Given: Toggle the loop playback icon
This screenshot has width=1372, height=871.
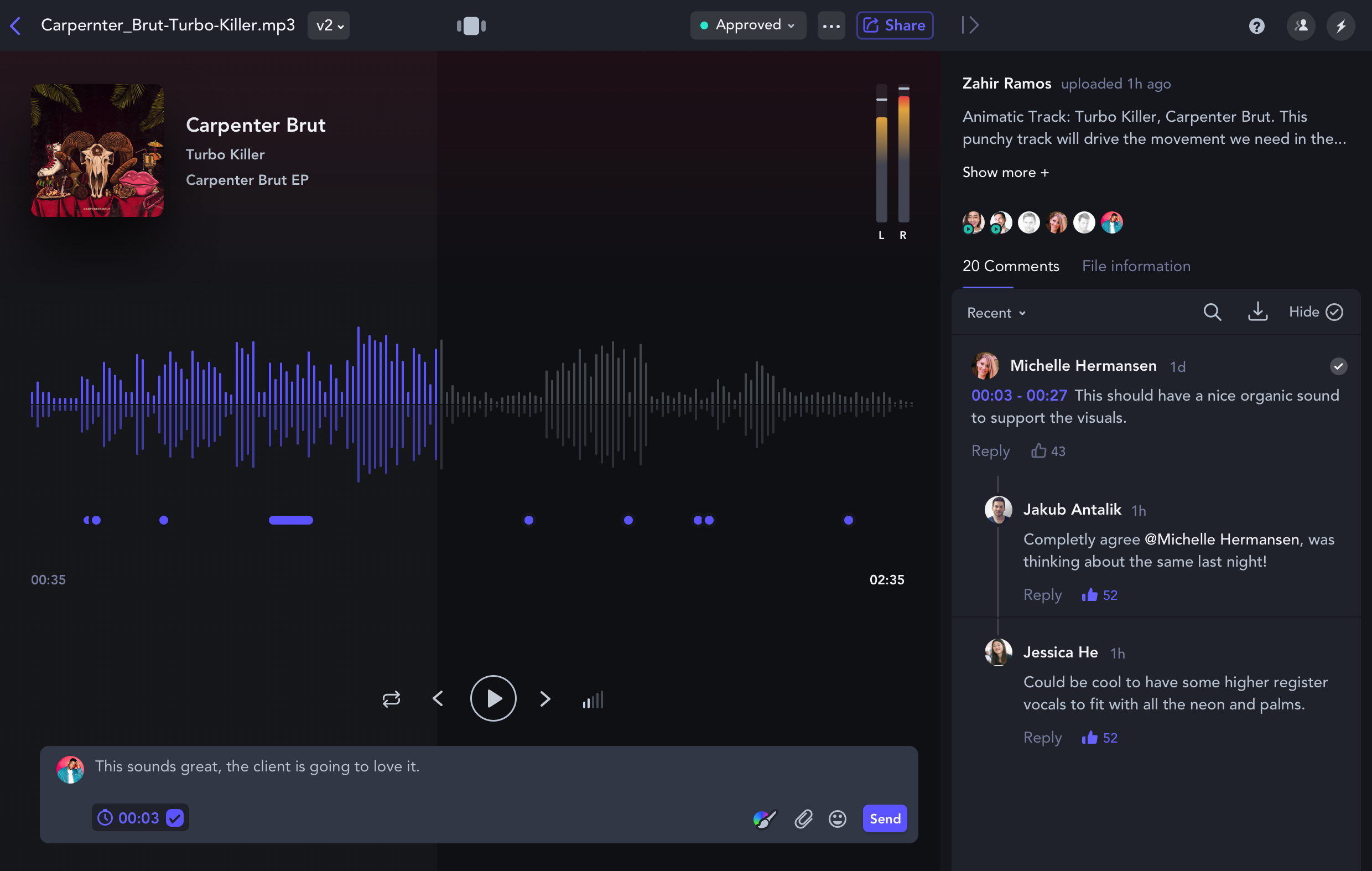Looking at the screenshot, I should (392, 699).
